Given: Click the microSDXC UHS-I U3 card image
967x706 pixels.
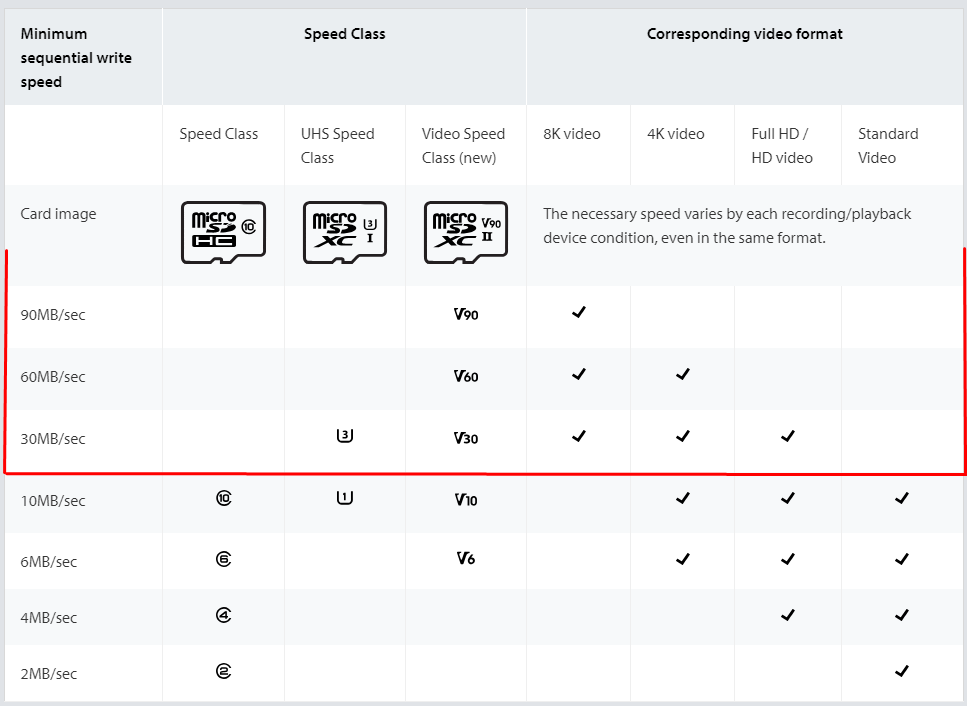Looking at the screenshot, I should [x=345, y=232].
